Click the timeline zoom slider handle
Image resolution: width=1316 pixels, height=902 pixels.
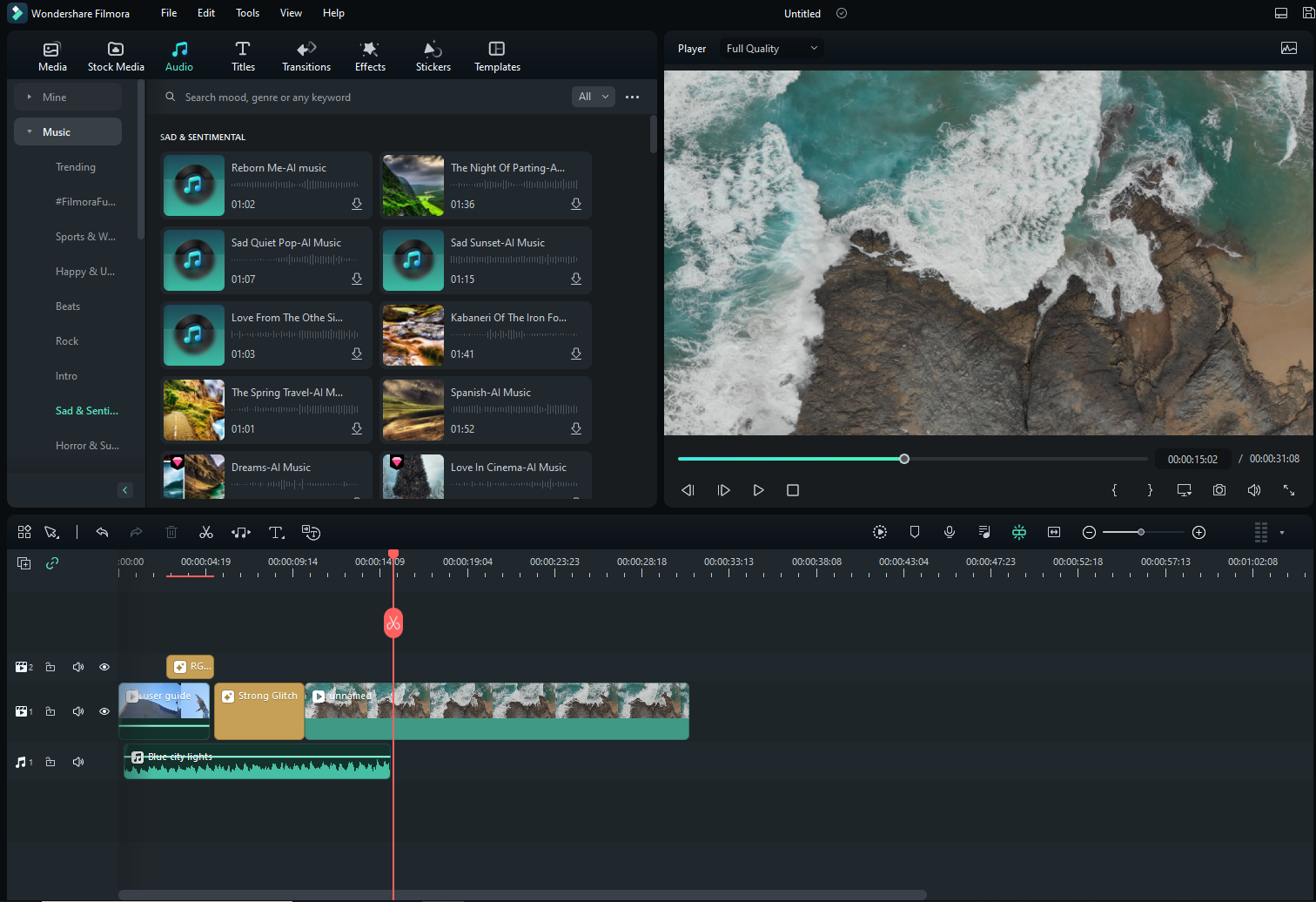point(1141,532)
